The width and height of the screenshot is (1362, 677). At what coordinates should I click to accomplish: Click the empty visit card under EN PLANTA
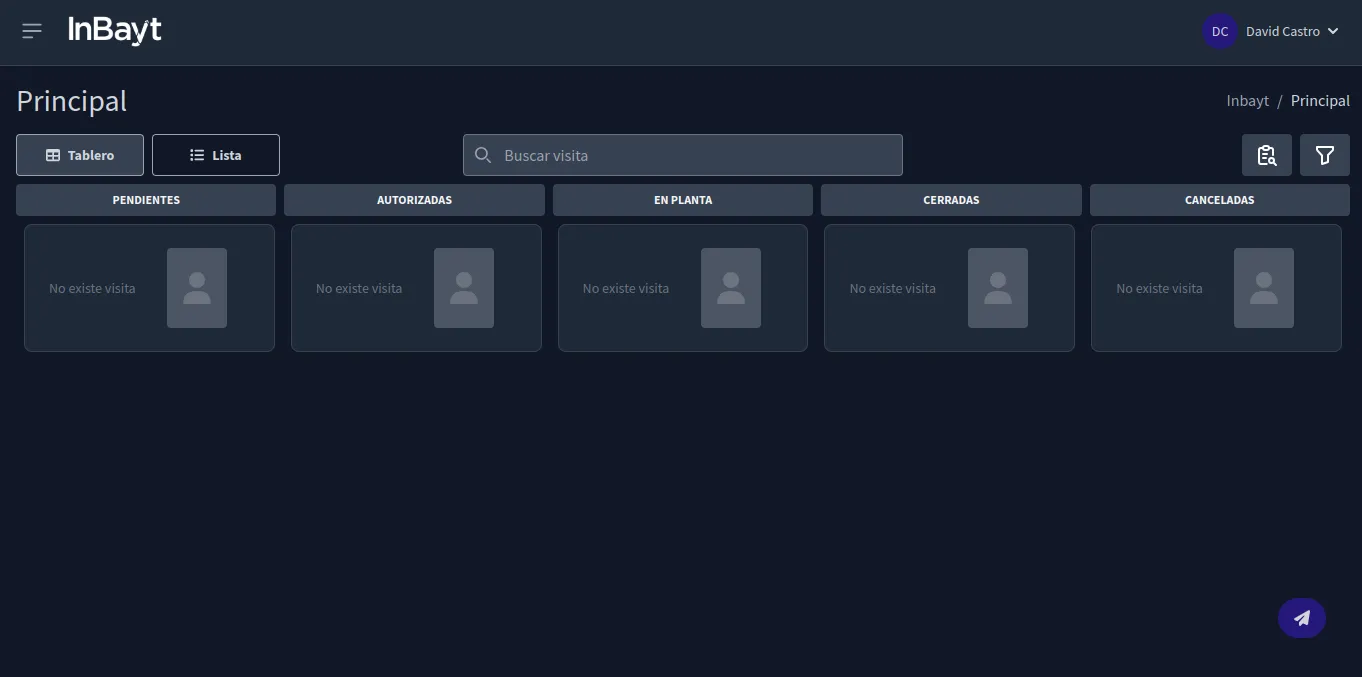tap(683, 288)
